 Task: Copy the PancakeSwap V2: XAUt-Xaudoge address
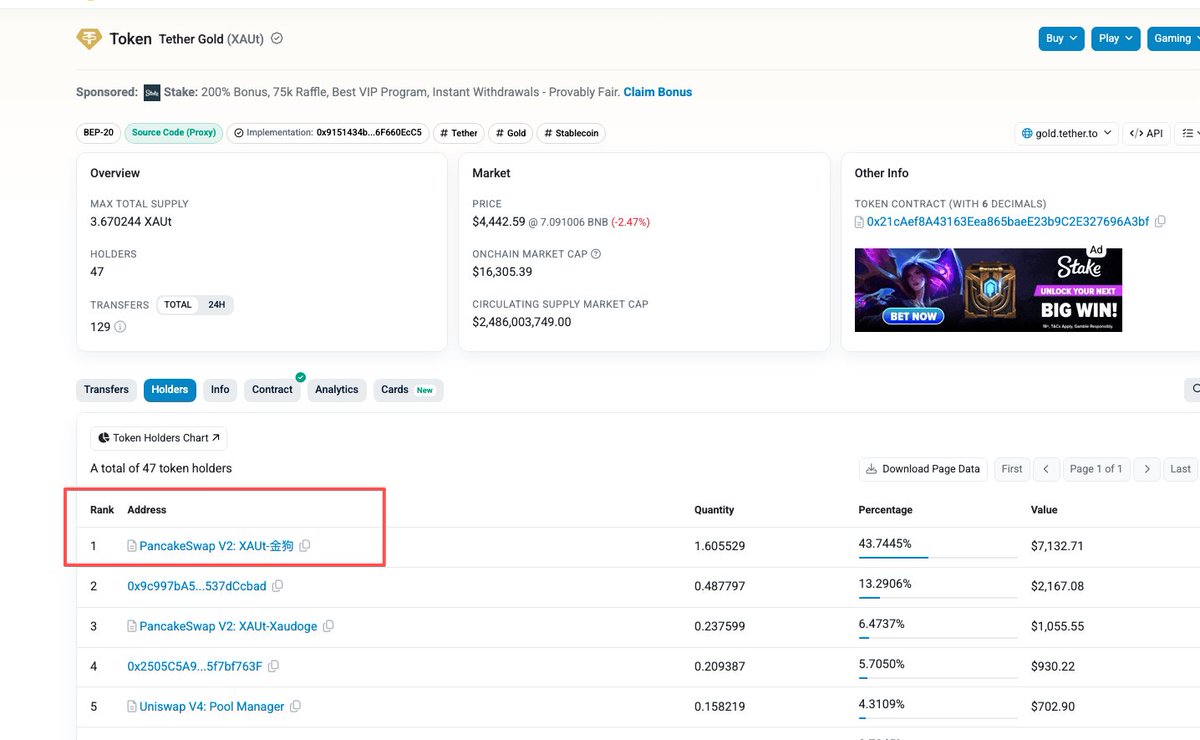click(328, 626)
